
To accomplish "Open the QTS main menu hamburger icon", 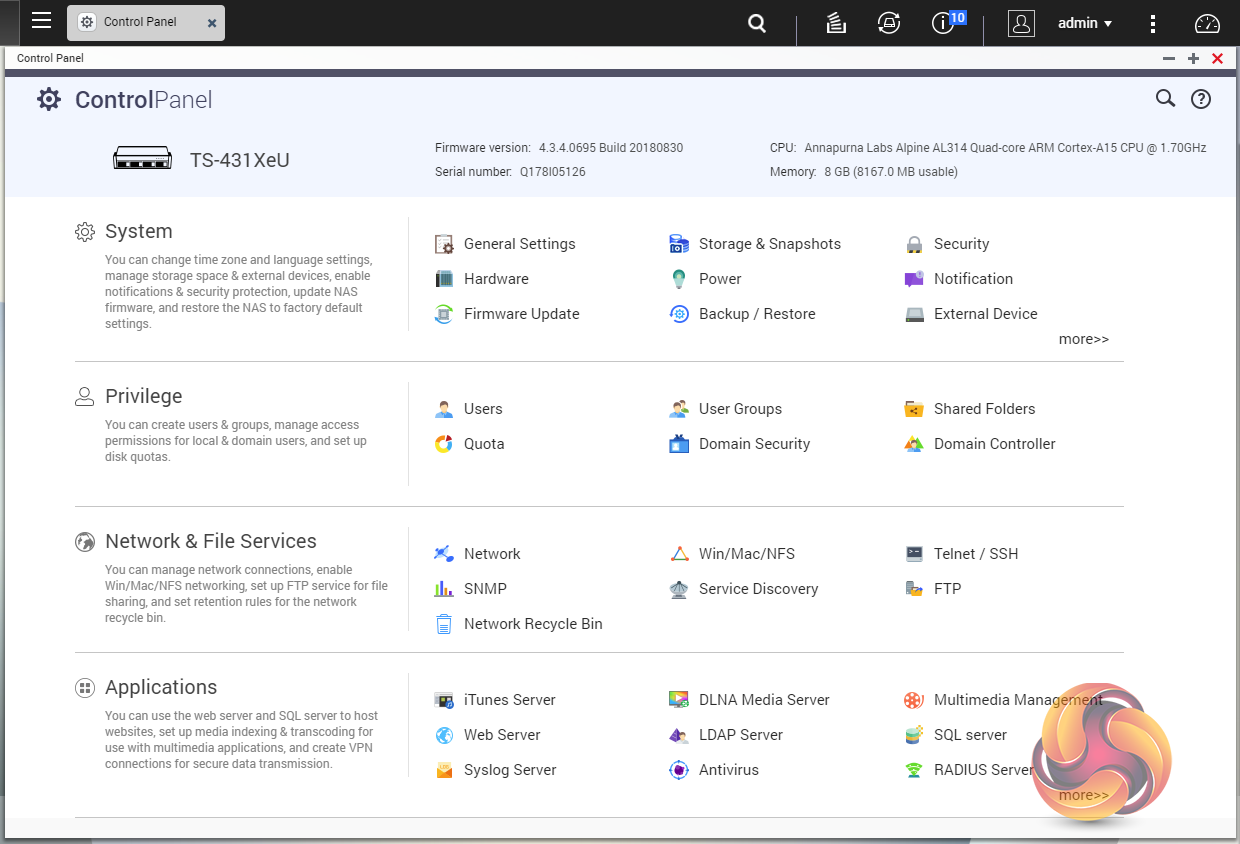I will click(x=41, y=21).
